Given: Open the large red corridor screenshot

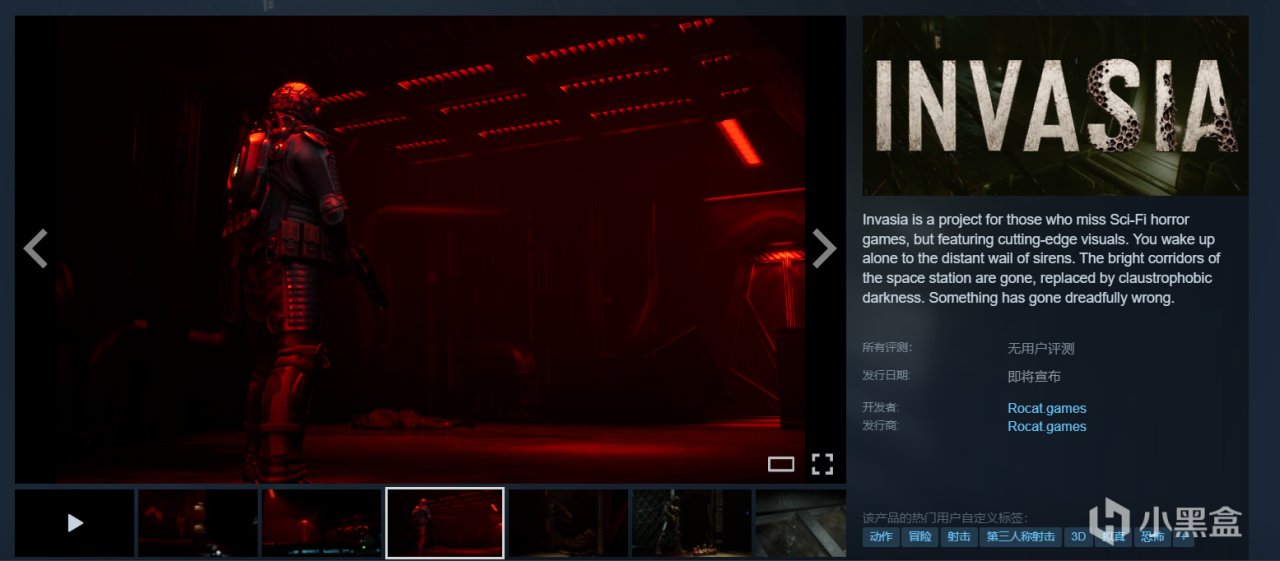Looking at the screenshot, I should pos(430,249).
